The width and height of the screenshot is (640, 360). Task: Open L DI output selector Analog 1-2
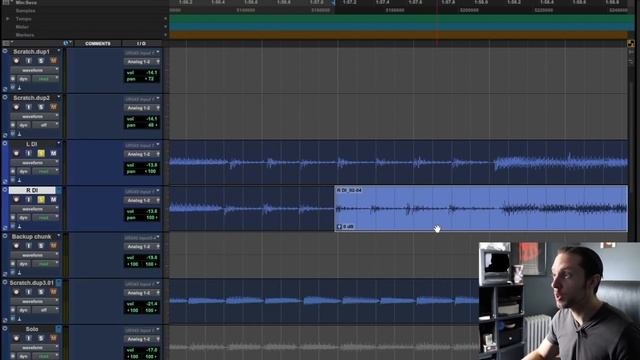(142, 154)
